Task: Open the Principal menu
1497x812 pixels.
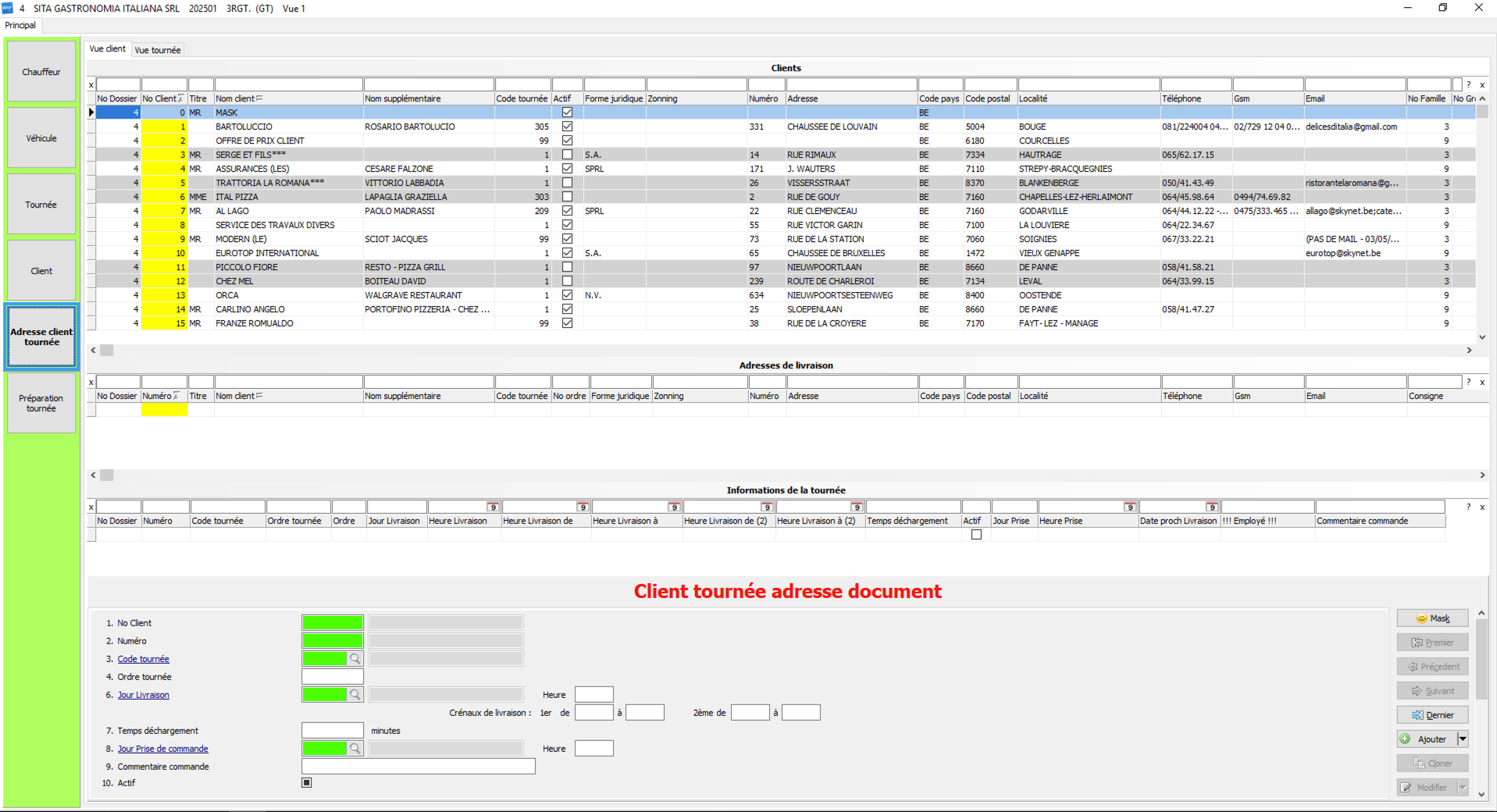Action: [20, 25]
